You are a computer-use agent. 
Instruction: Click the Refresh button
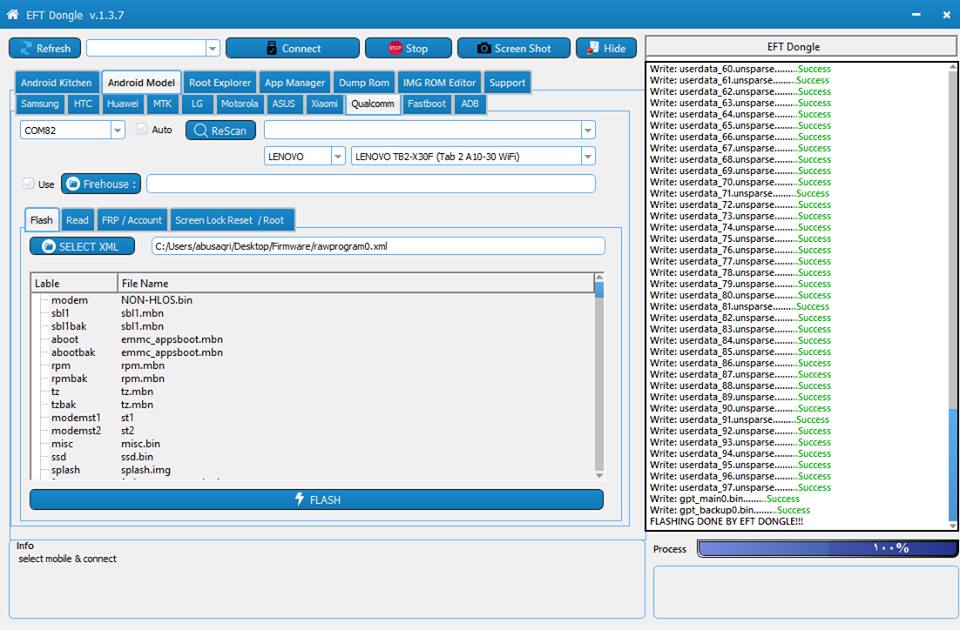click(x=45, y=48)
